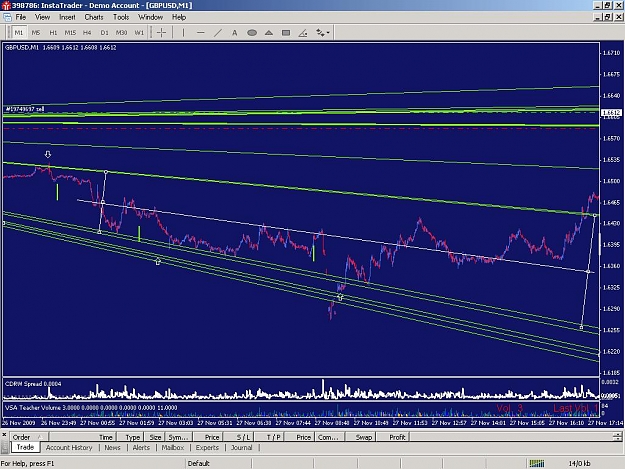The image size is (625, 469).
Task: Switch chart to H4 timeframe
Action: pyautogui.click(x=87, y=33)
